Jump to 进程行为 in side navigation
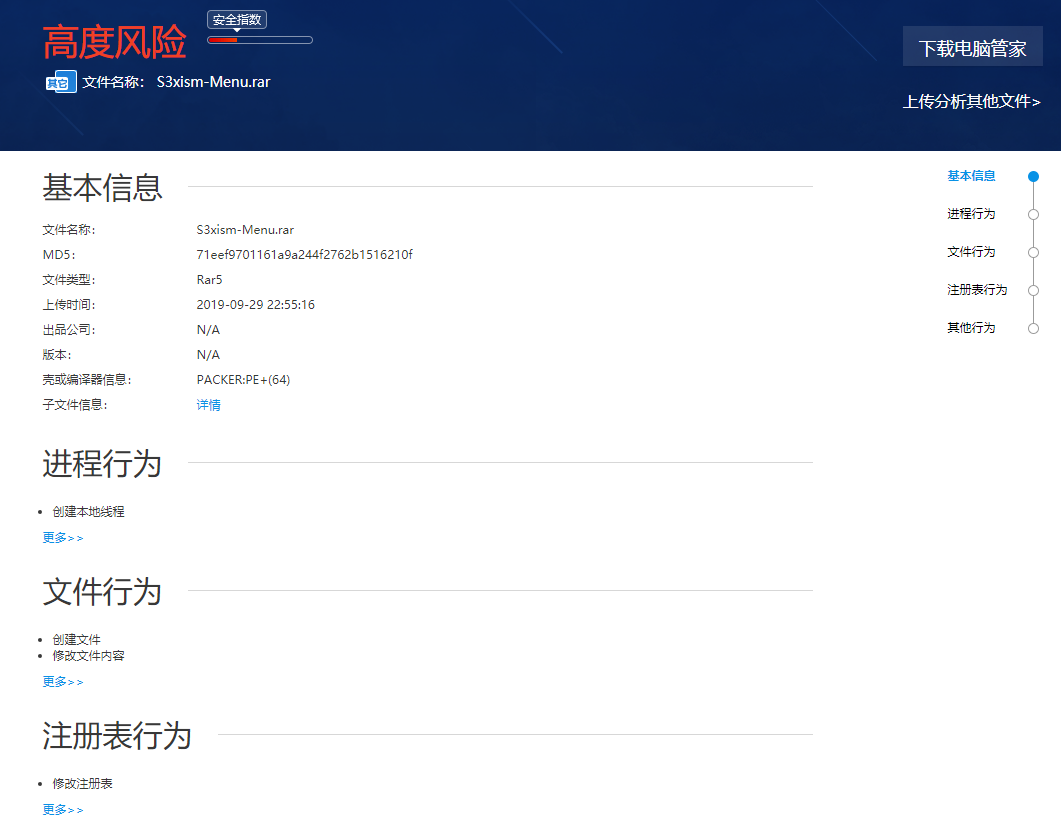The image size is (1061, 821). point(971,214)
